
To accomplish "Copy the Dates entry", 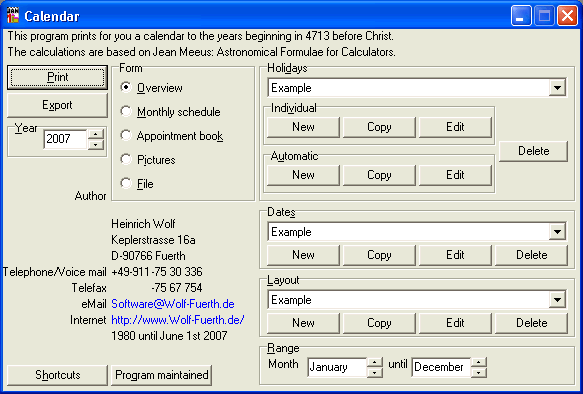I will click(379, 255).
